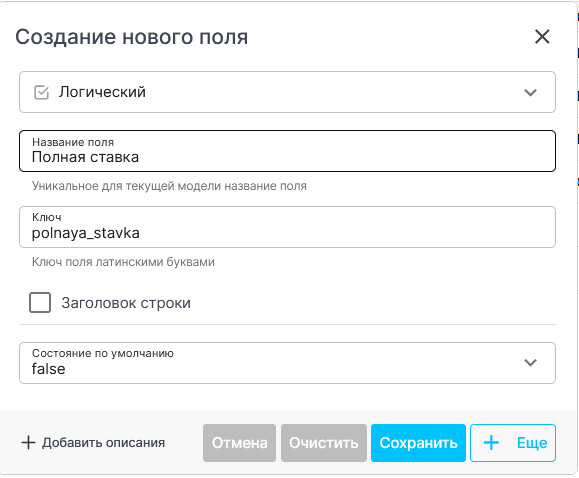This screenshot has height=478, width=579.
Task: Click the chevron arrow beside the false value
Action: point(530,362)
